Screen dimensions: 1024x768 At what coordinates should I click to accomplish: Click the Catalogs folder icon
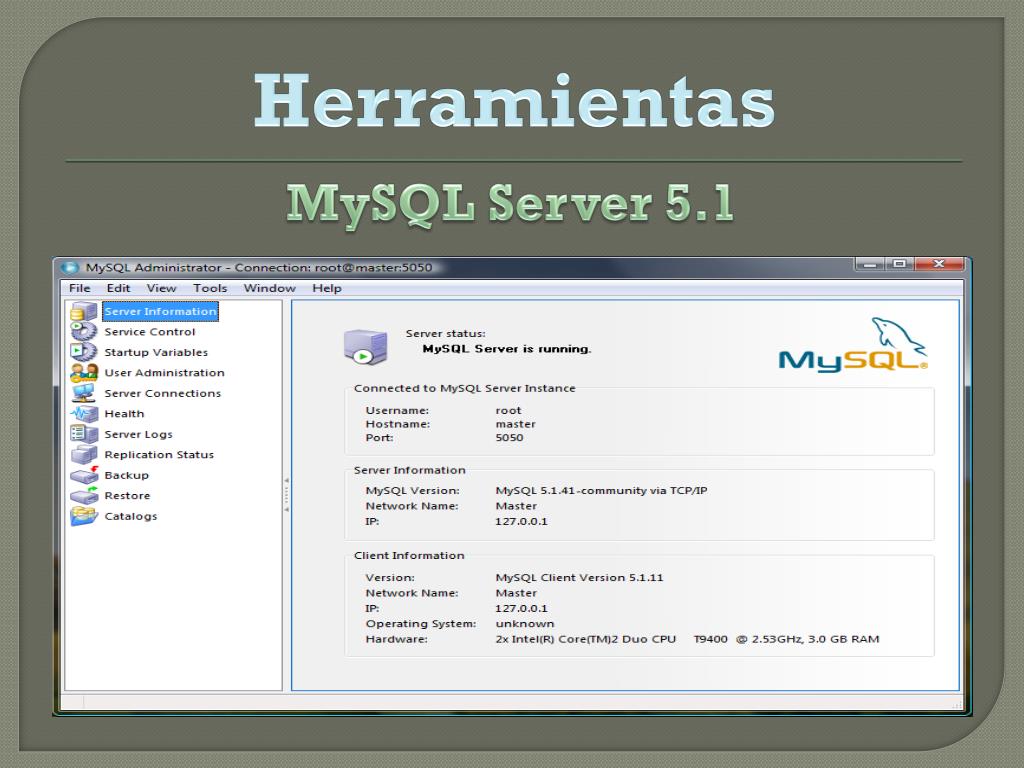click(x=84, y=516)
